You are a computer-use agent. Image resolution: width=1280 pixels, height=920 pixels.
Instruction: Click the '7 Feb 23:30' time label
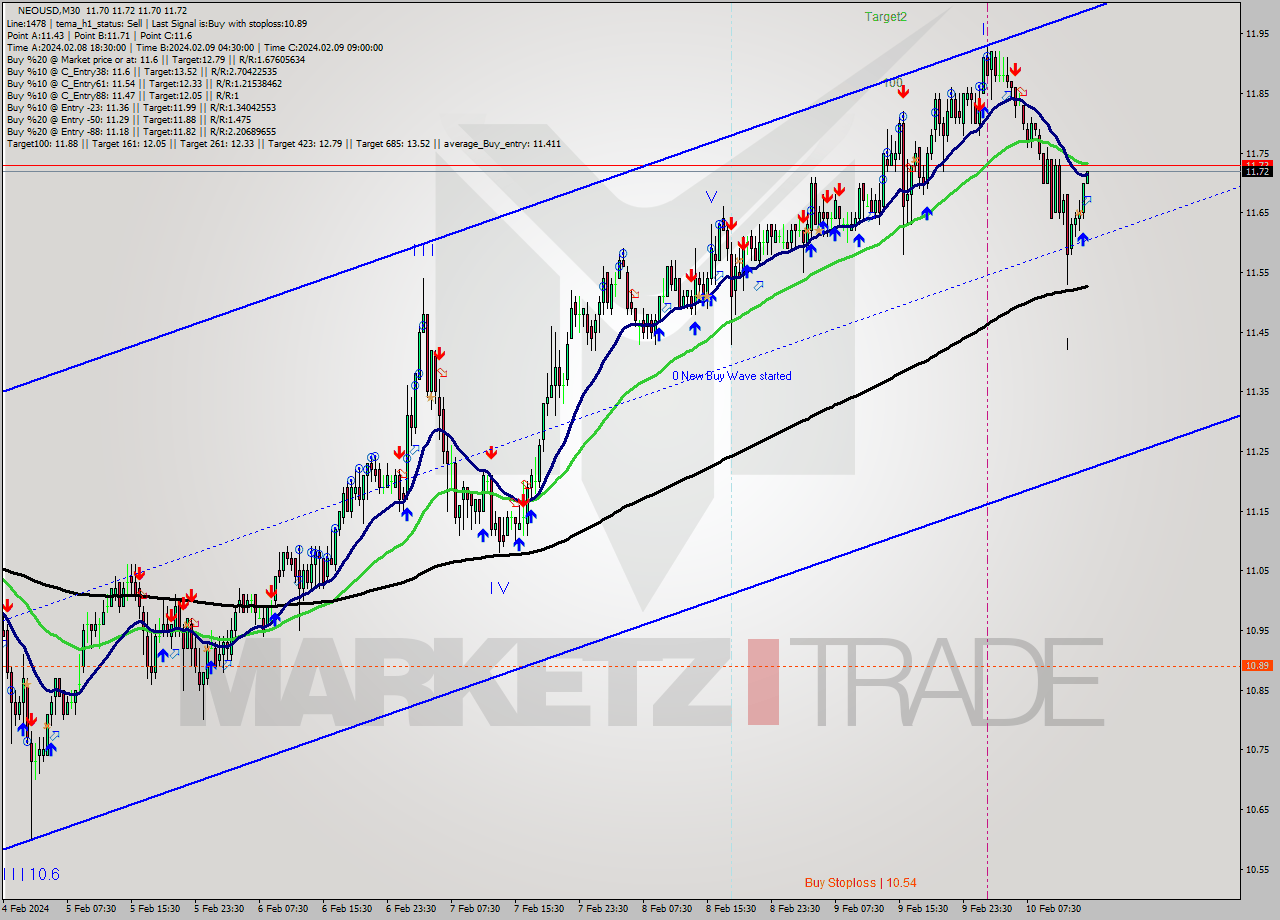pyautogui.click(x=603, y=909)
